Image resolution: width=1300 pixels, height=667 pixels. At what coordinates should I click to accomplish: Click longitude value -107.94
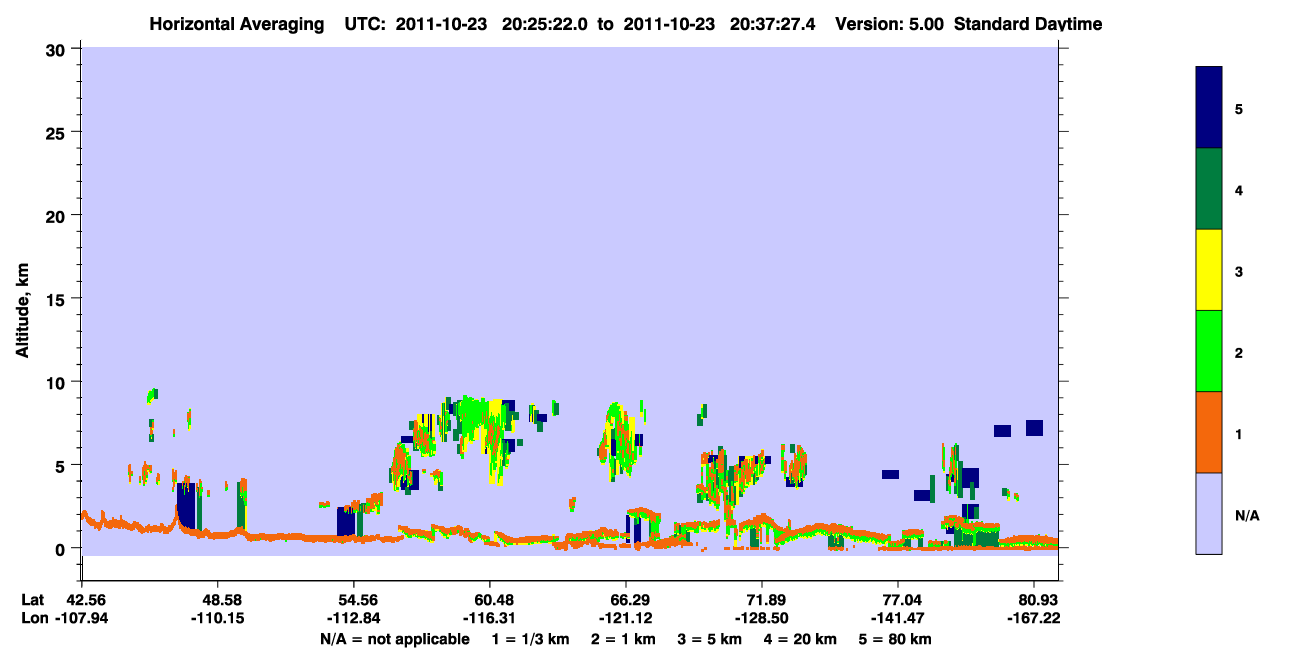click(82, 618)
